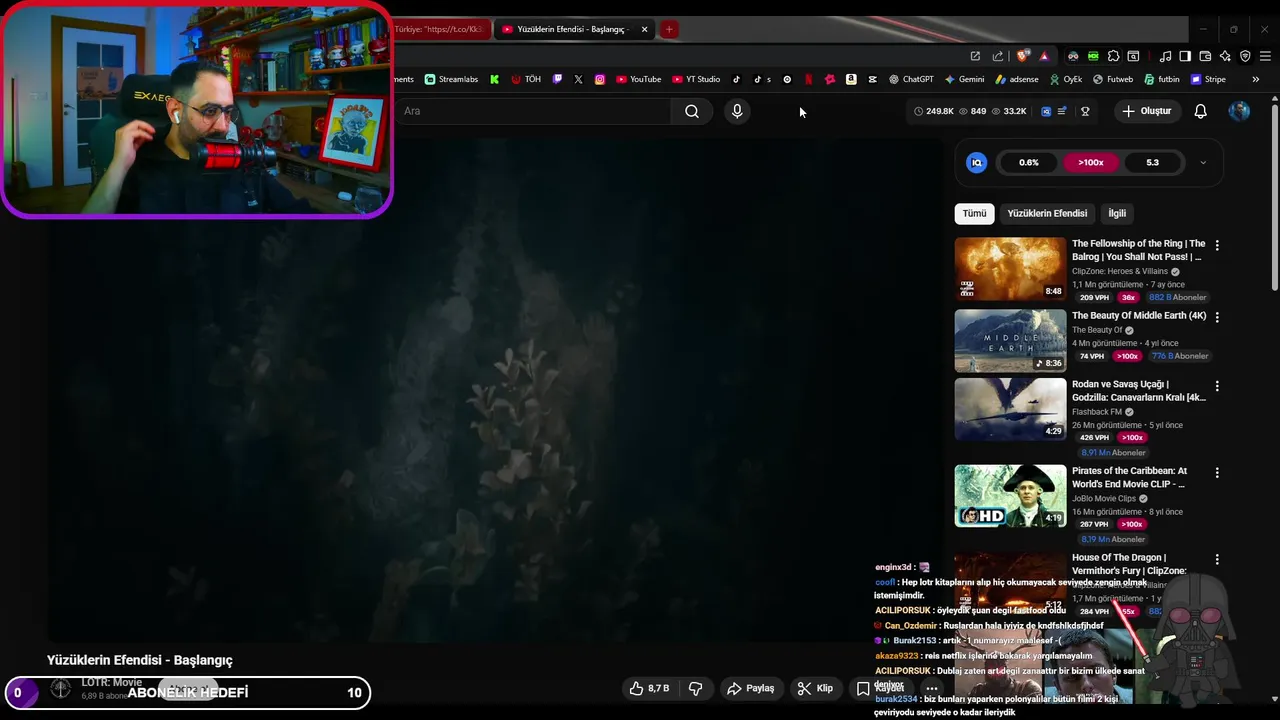Open the YouTube bookmark in the bookmarks bar
1280x720 pixels.
[x=638, y=79]
